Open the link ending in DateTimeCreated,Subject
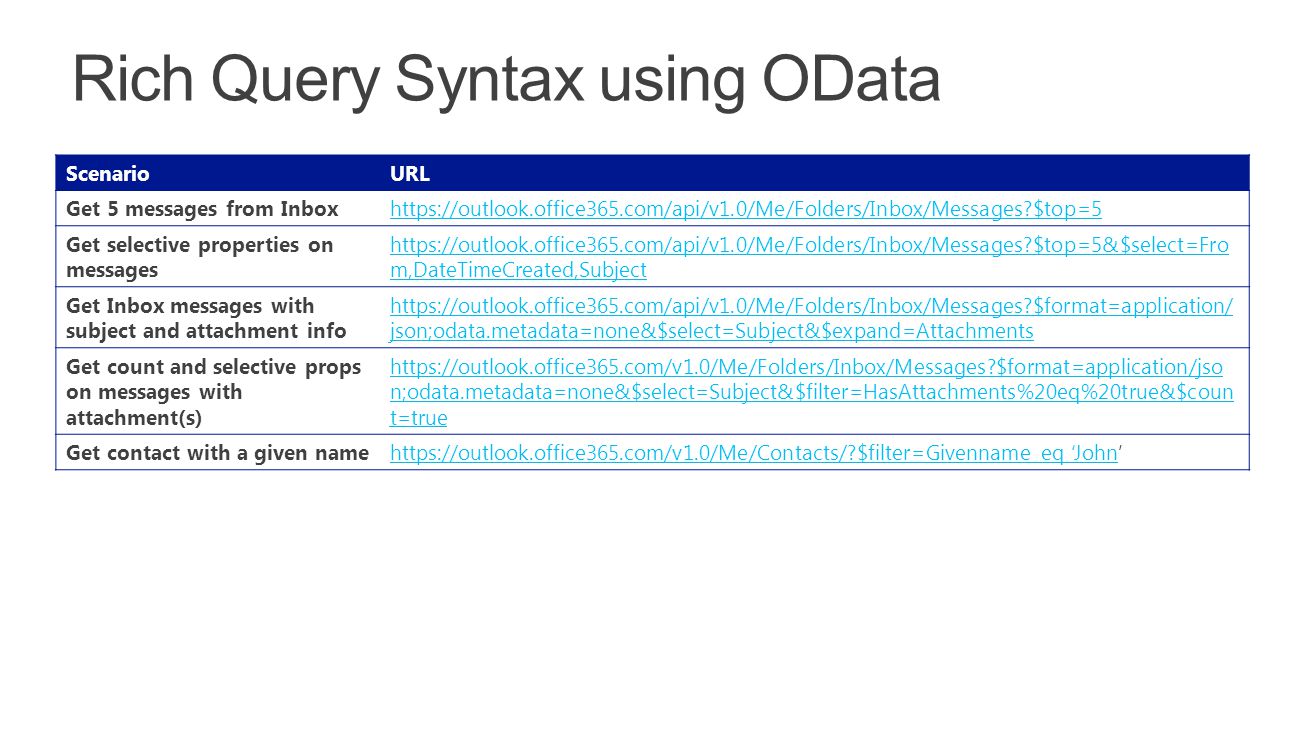1305x734 pixels. point(809,257)
